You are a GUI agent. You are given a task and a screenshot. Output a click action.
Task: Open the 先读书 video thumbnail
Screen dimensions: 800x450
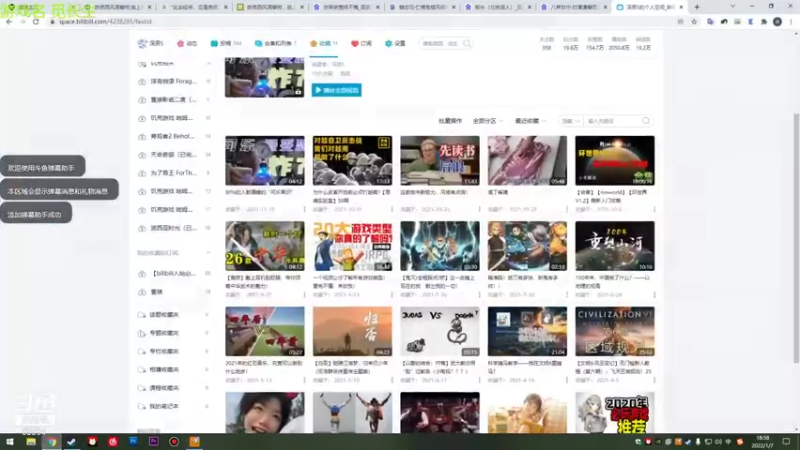click(440, 160)
